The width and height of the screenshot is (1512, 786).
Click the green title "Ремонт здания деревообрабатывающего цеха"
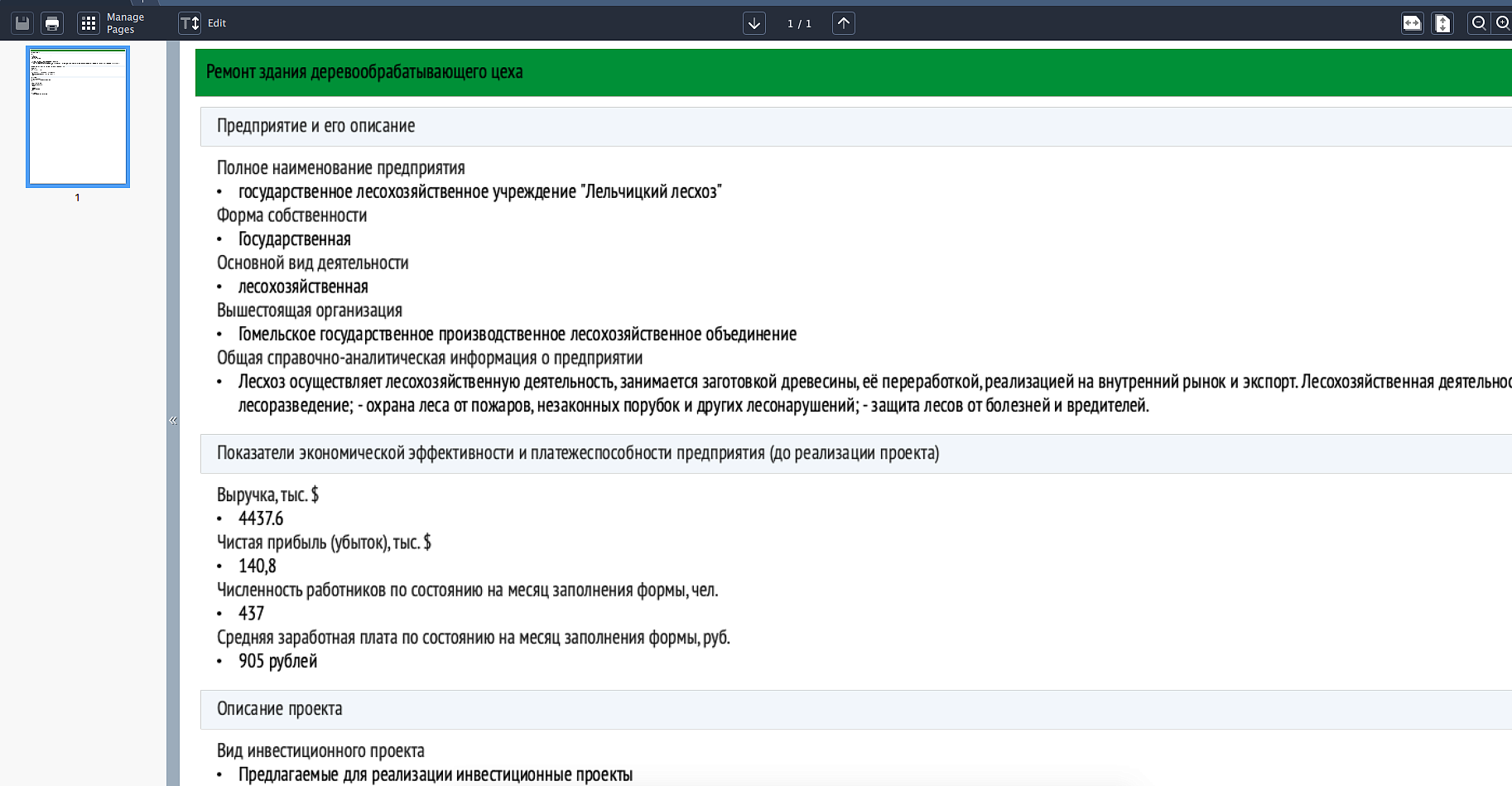(364, 72)
